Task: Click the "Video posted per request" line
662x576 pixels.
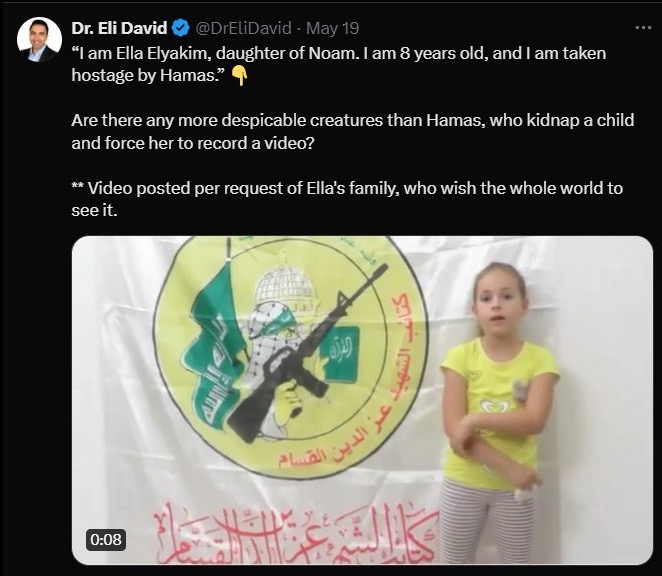Action: click(x=347, y=188)
